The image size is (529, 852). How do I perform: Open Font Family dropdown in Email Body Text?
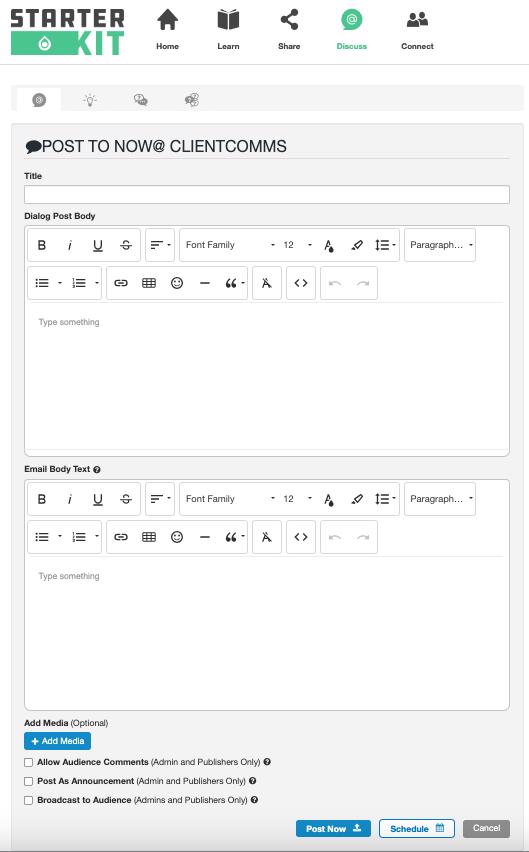point(230,499)
